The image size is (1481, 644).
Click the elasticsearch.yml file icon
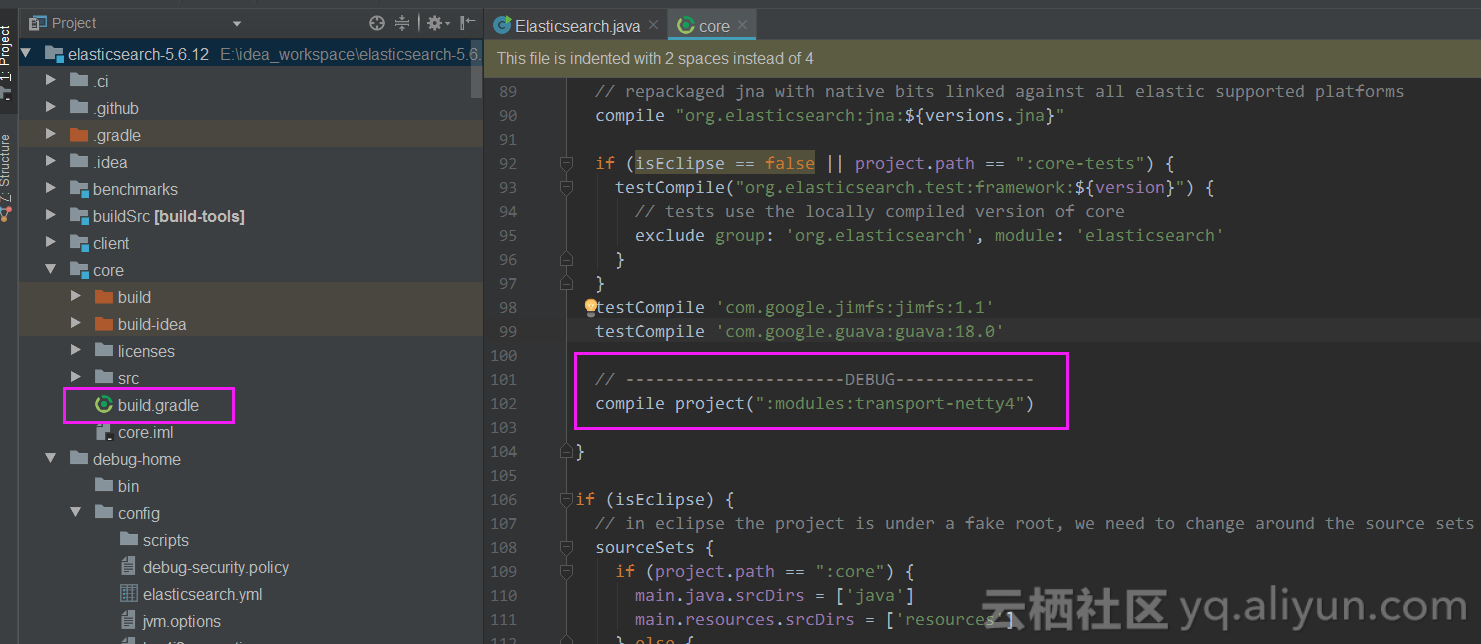coord(128,594)
